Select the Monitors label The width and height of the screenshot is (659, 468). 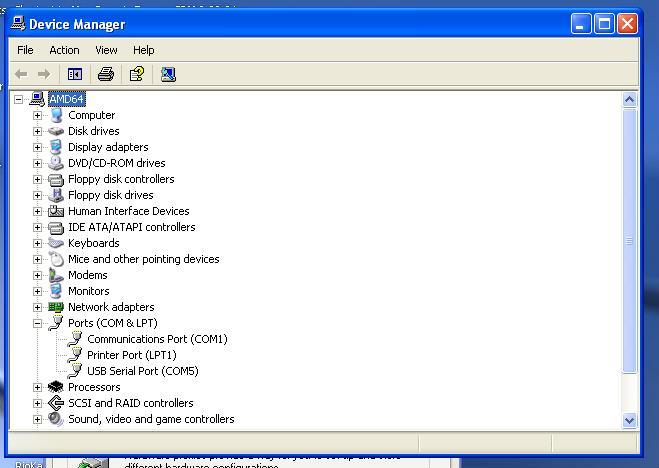[89, 291]
